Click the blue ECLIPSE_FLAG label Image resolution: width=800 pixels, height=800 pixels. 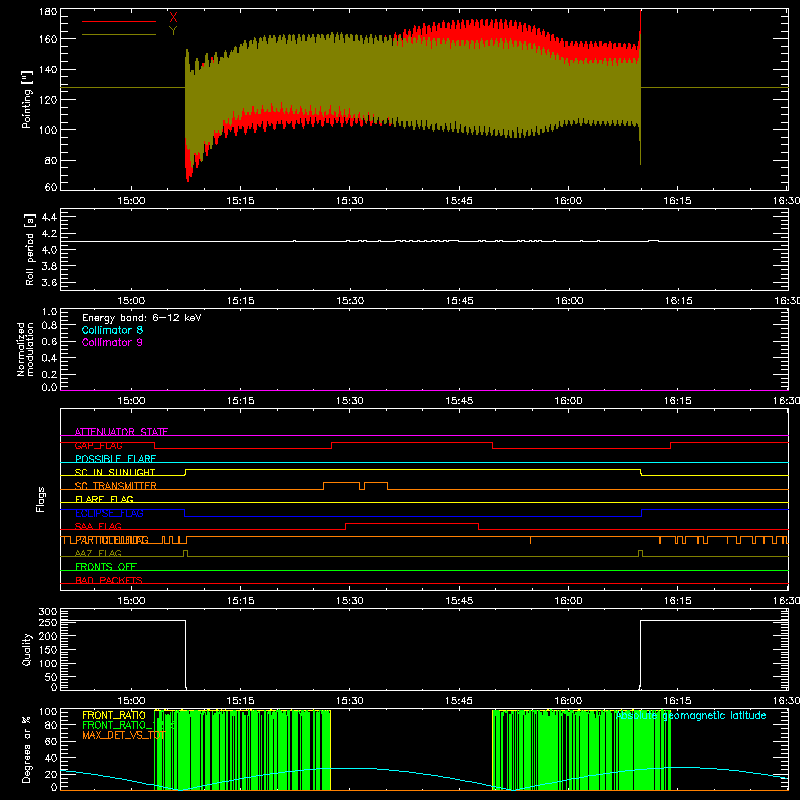pyautogui.click(x=109, y=513)
